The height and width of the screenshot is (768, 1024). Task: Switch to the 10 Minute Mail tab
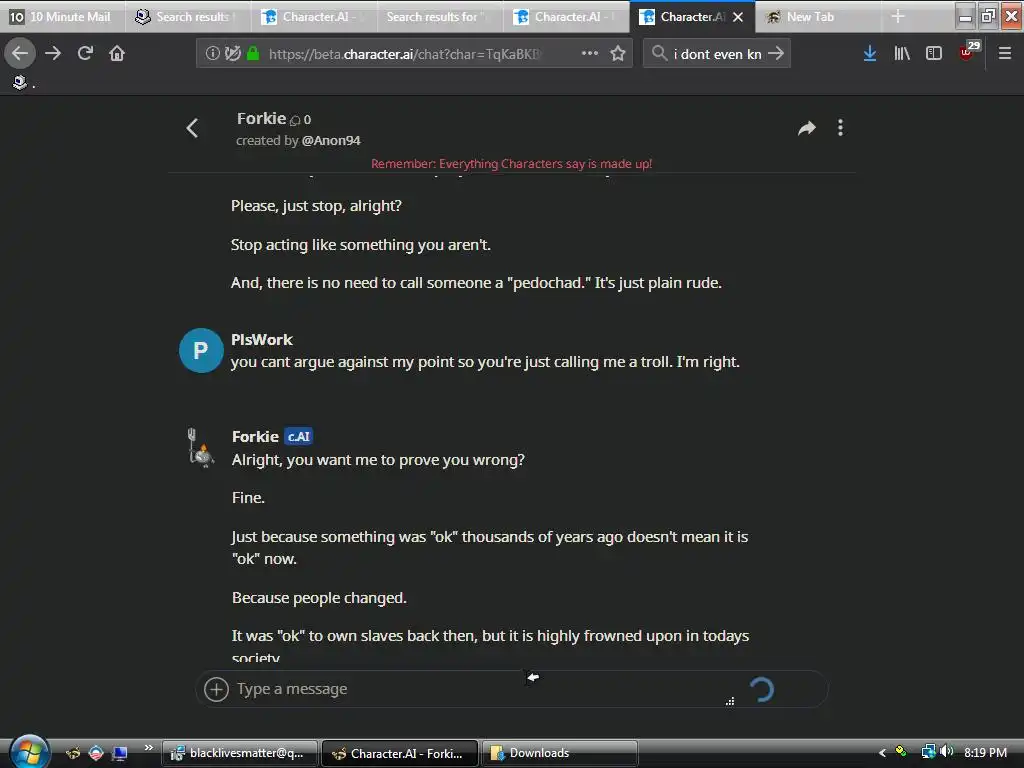63,16
